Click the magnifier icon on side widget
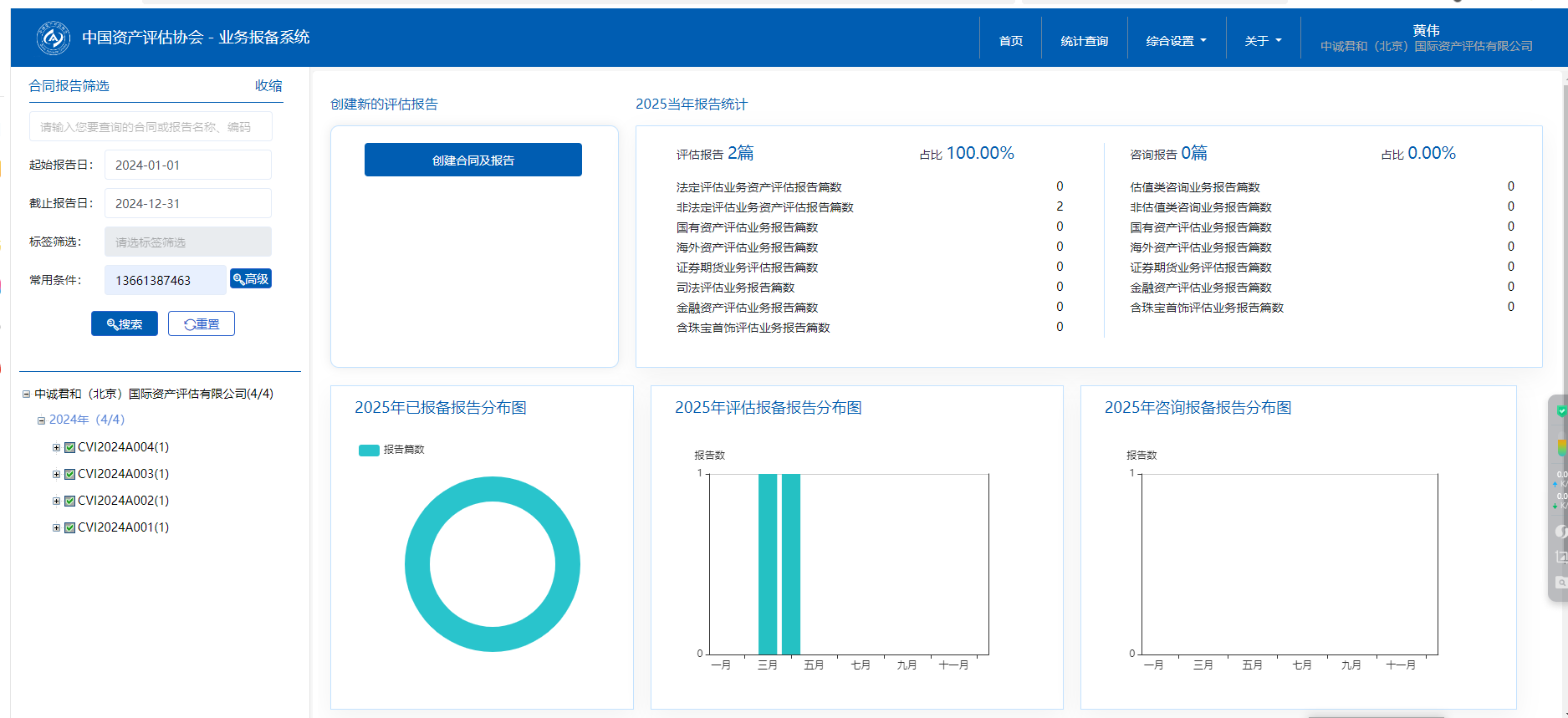The width and height of the screenshot is (1568, 718). 1560,583
